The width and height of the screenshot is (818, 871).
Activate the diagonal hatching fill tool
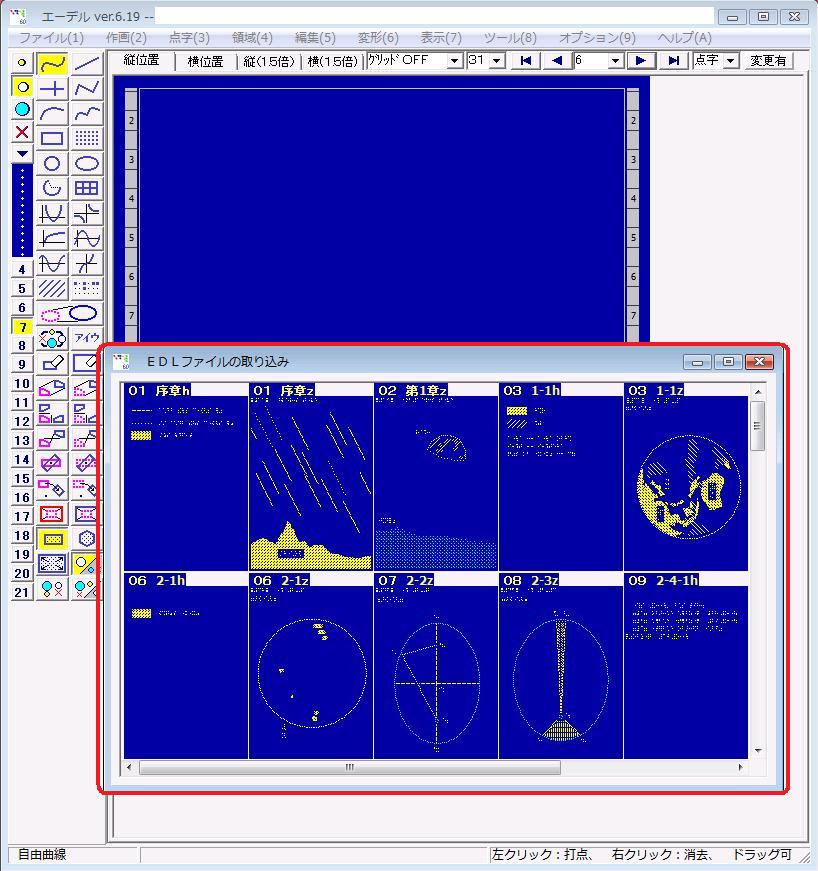coord(52,288)
